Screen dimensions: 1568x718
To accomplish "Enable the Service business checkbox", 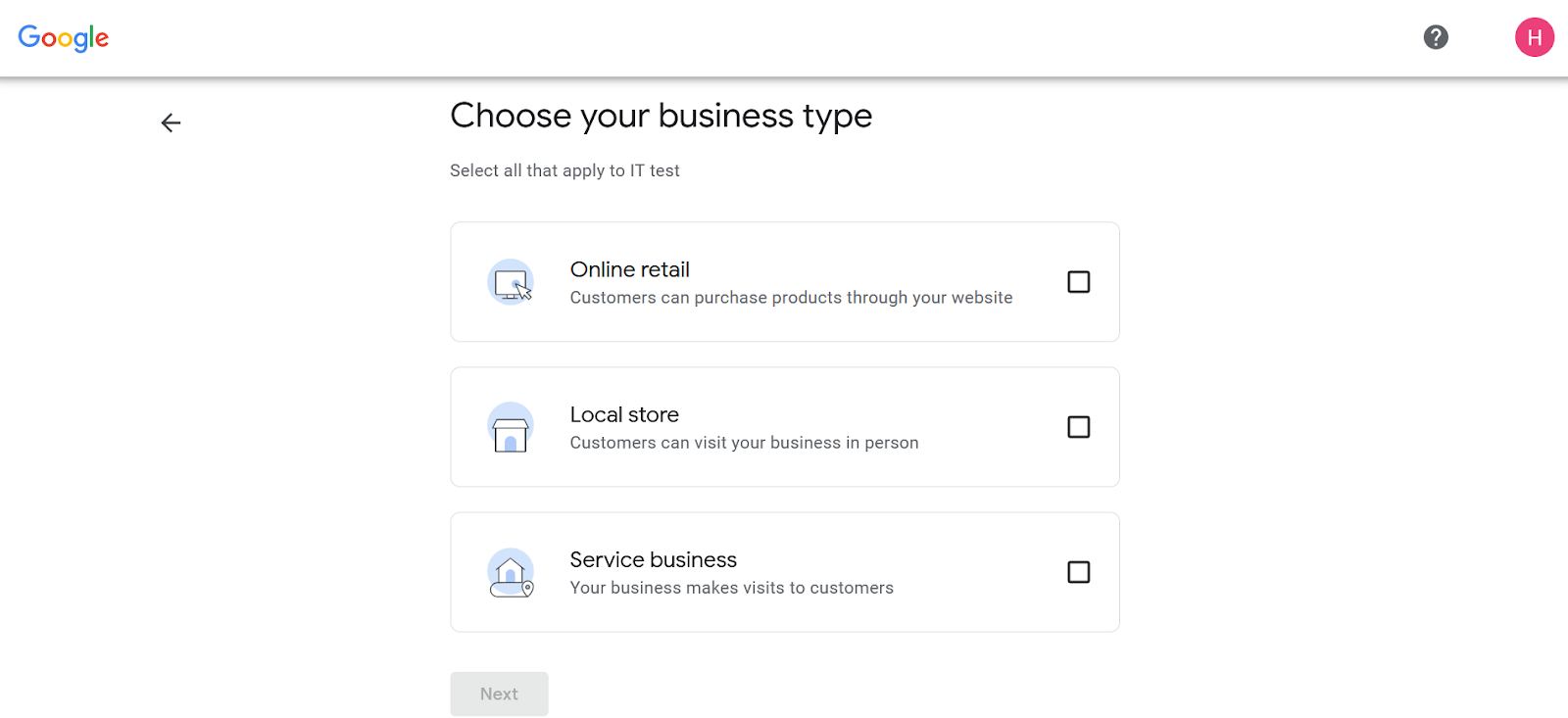I will [x=1078, y=572].
